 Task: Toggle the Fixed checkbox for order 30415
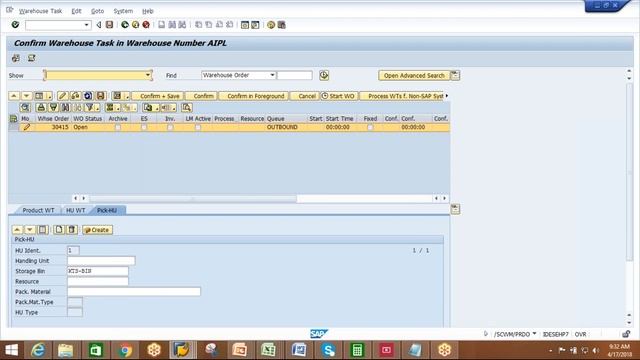coord(370,127)
